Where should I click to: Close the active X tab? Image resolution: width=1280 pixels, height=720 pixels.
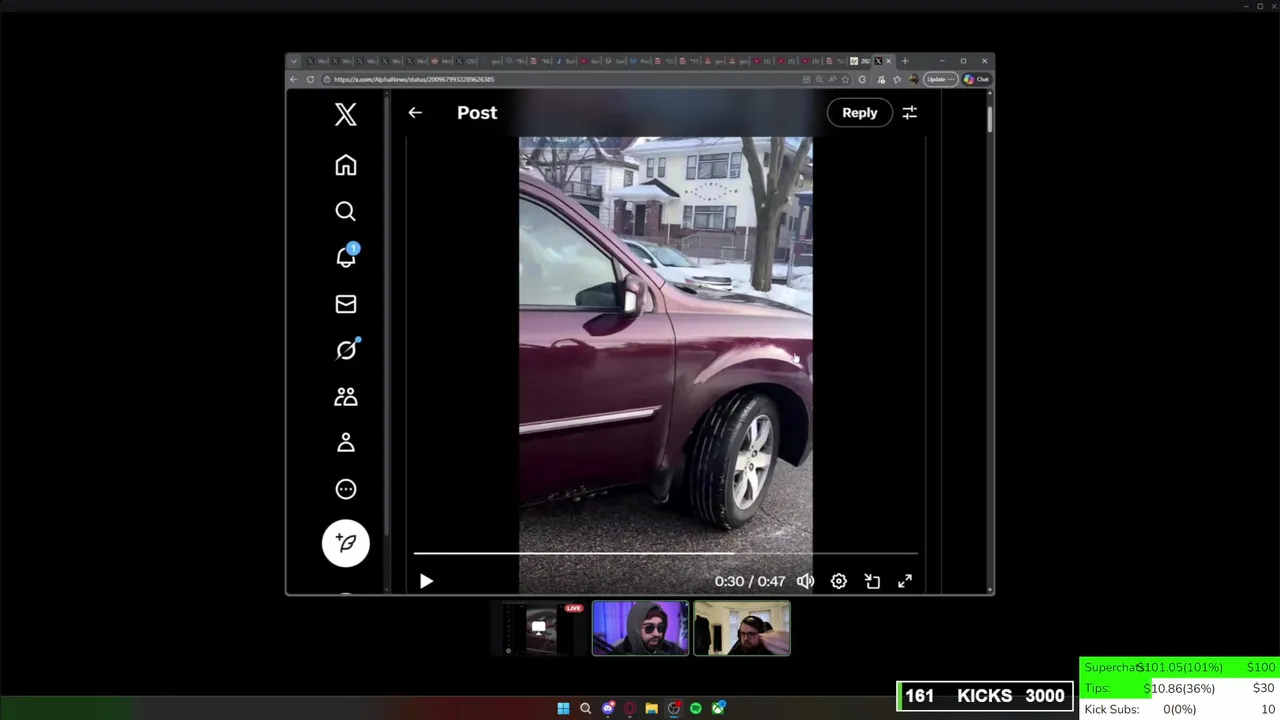(888, 61)
